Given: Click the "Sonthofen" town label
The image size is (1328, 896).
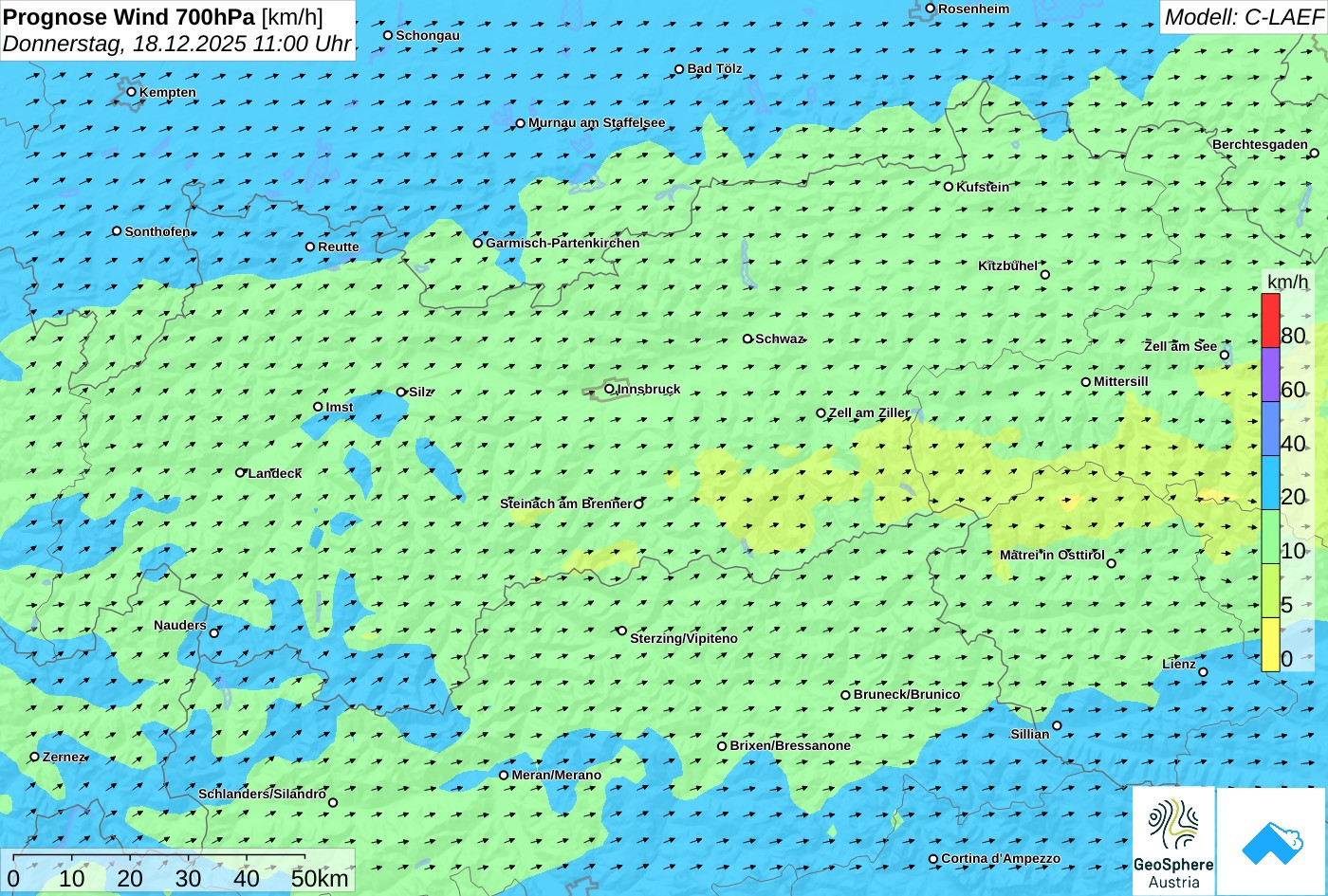Looking at the screenshot, I should tap(157, 231).
